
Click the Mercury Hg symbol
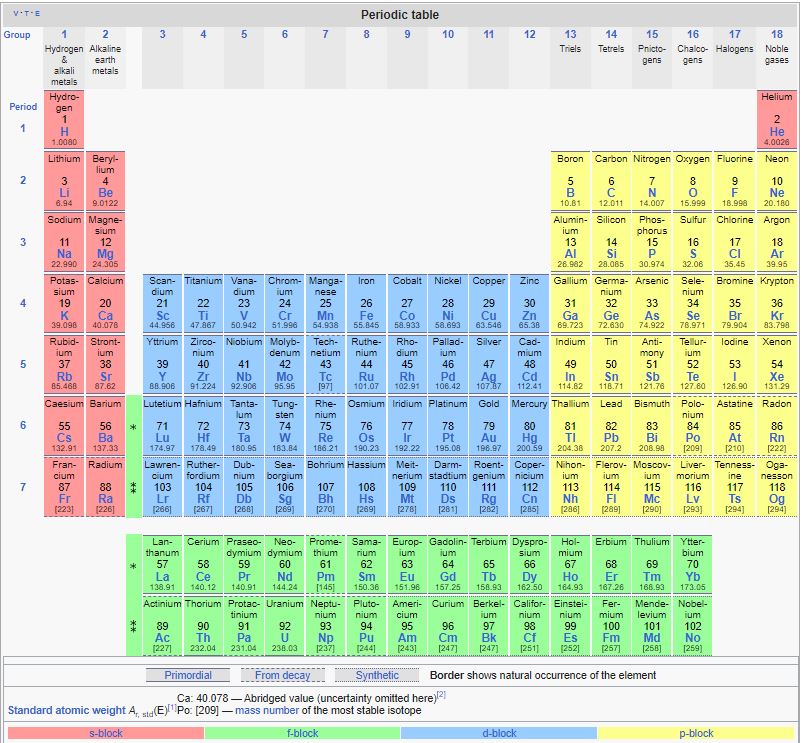(529, 438)
